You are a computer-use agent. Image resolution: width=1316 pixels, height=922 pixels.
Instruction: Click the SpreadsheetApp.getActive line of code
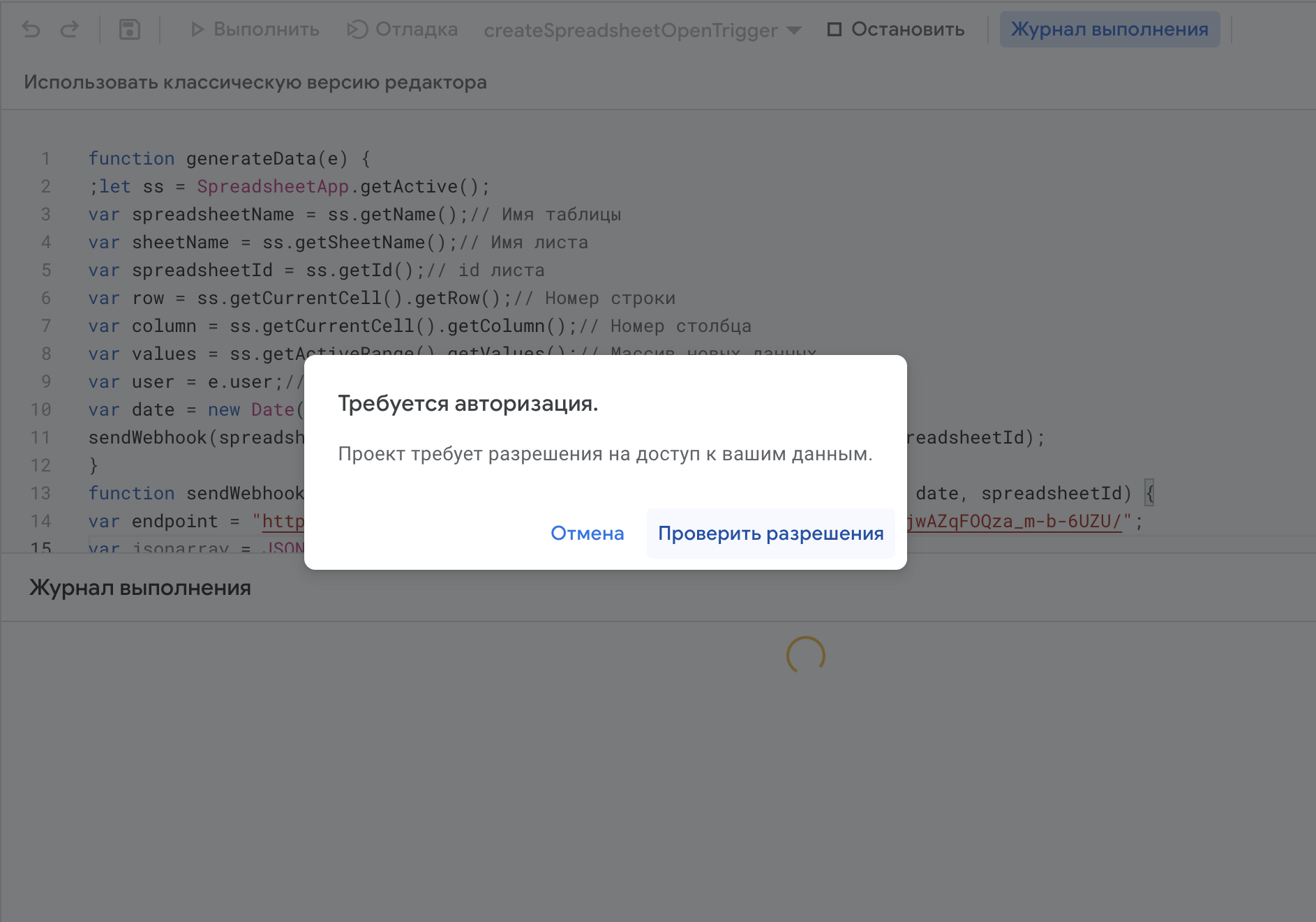click(x=289, y=187)
